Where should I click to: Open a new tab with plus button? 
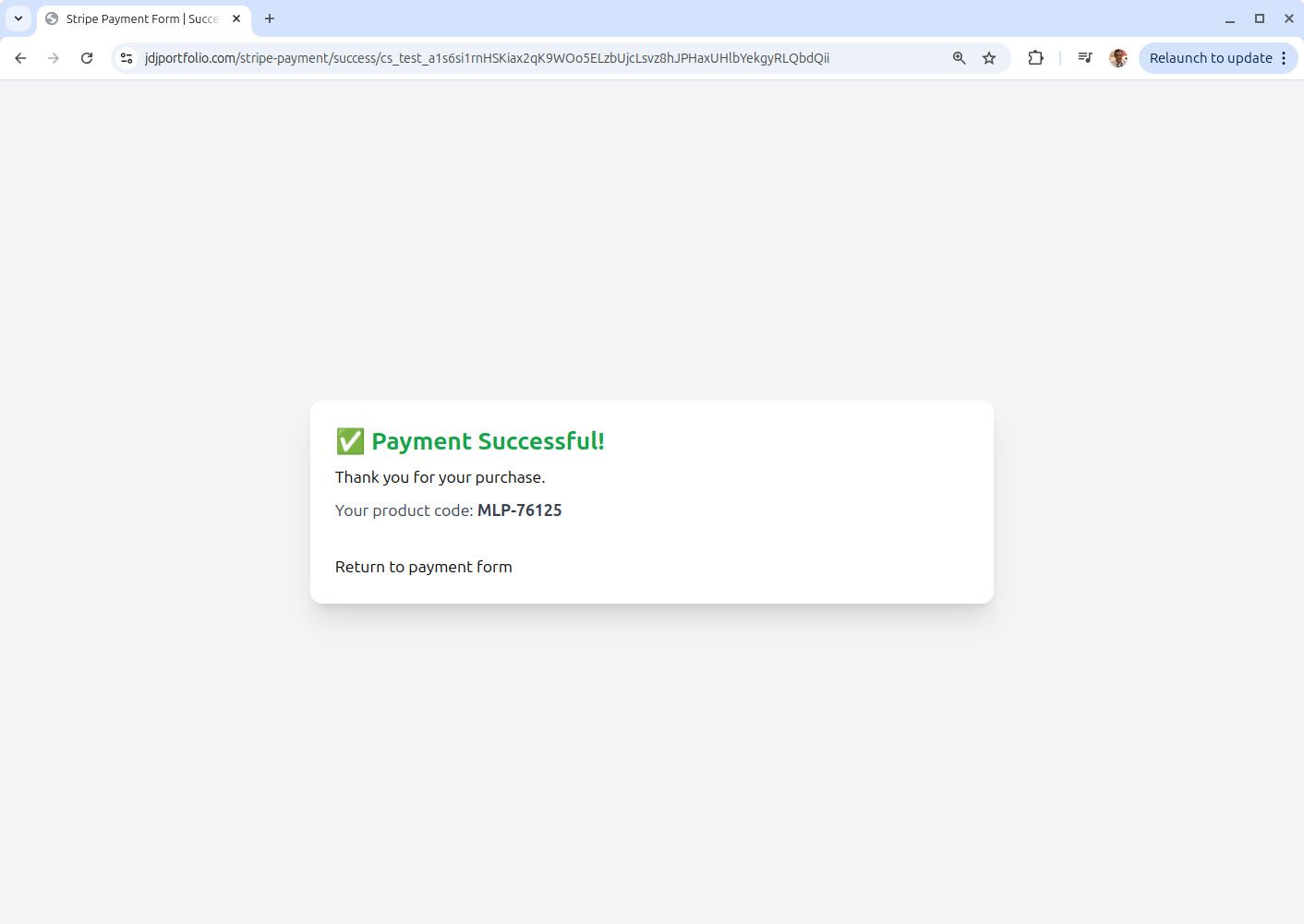coord(270,18)
